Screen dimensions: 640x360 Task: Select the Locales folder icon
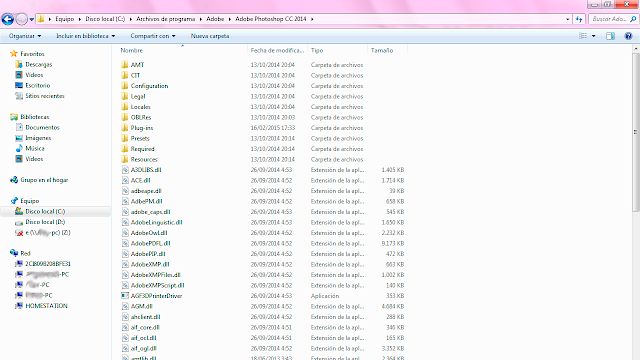point(125,107)
